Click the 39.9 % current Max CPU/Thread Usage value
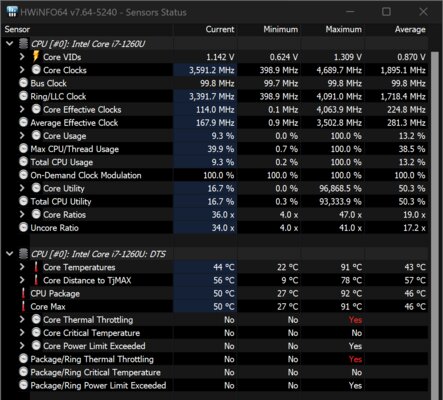 tap(221, 149)
